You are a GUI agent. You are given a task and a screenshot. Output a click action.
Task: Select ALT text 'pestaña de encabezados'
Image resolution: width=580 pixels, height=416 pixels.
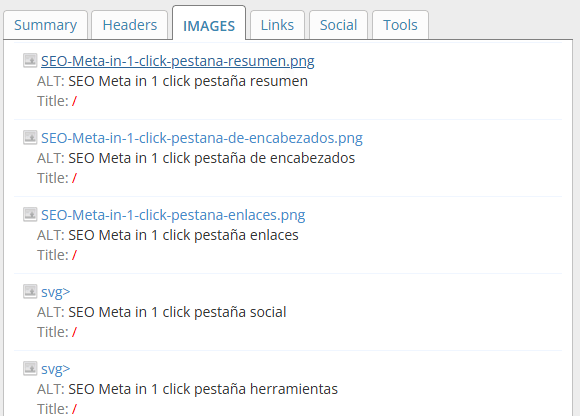coord(274,158)
